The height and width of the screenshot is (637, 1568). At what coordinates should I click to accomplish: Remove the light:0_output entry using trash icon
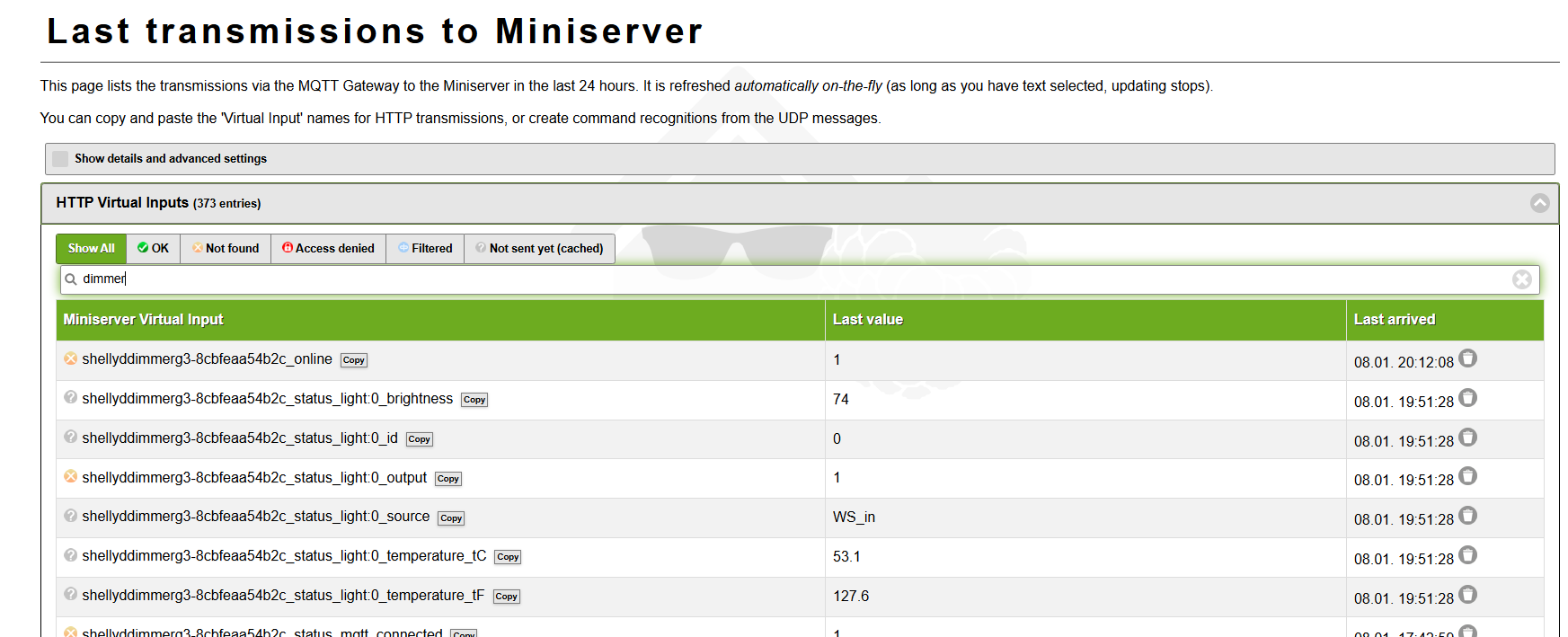pyautogui.click(x=1467, y=476)
